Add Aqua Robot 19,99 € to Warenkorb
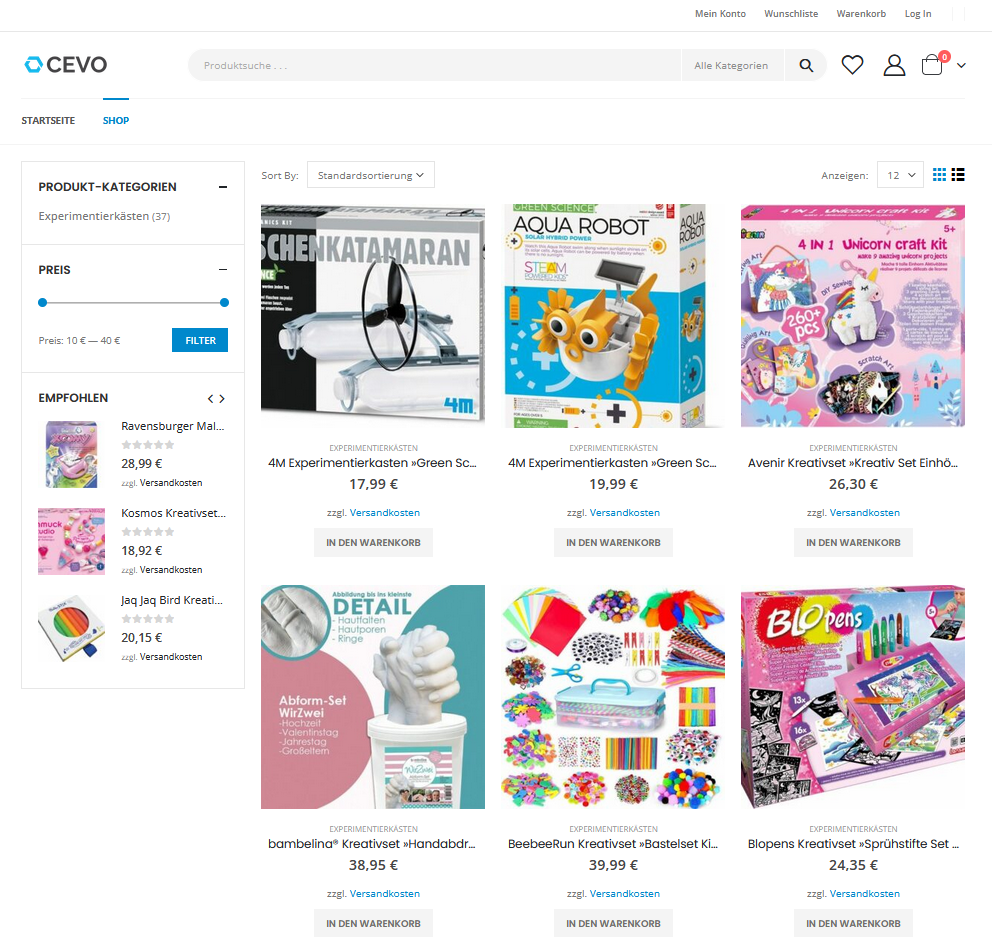992x937 pixels. [613, 542]
